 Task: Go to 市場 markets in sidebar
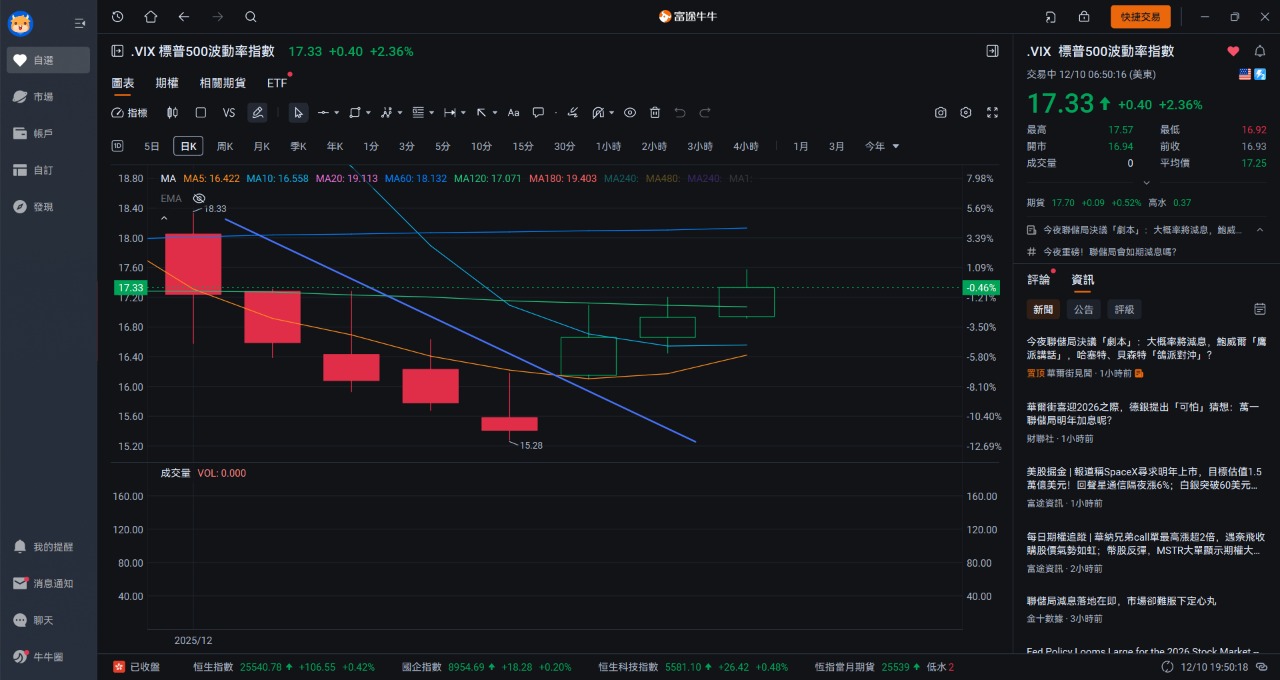coord(48,97)
